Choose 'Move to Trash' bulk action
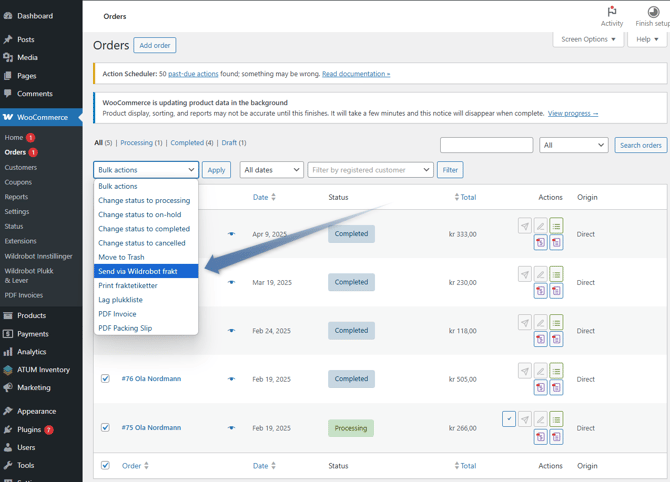This screenshot has width=670, height=482. [146, 257]
